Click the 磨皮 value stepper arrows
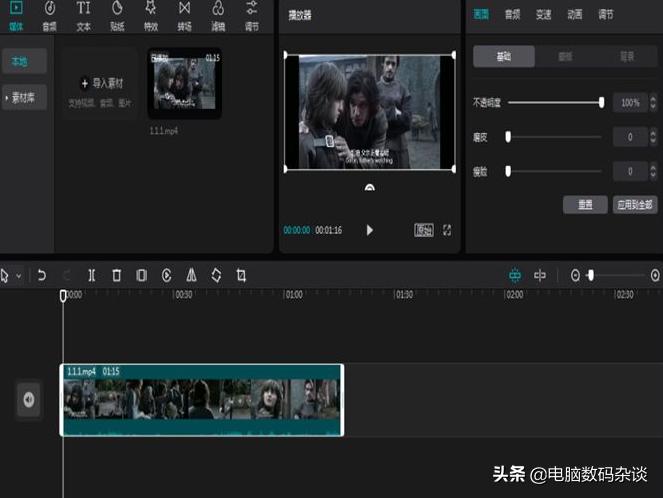Screen dimensions: 663x498 click(653, 137)
